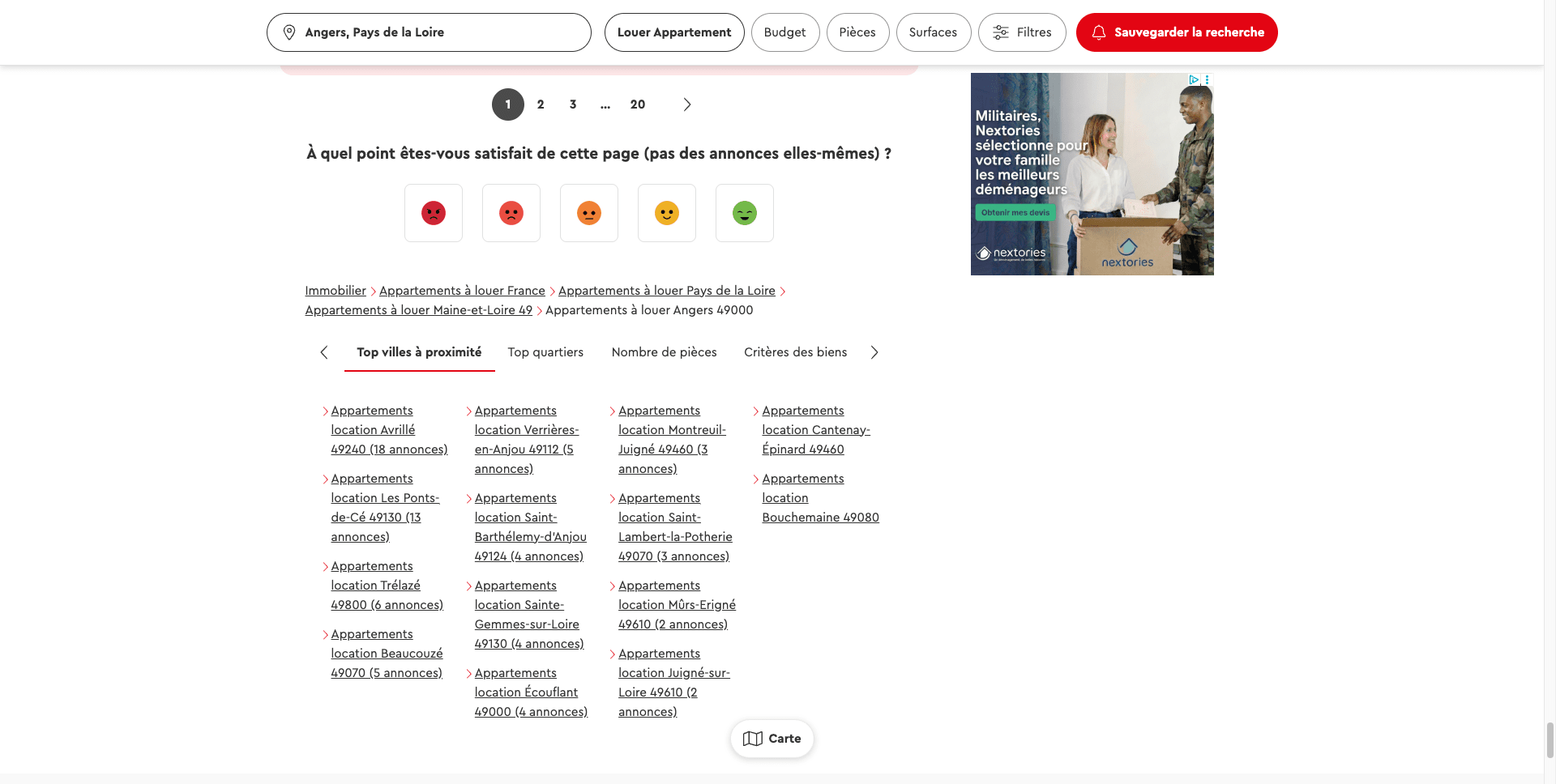This screenshot has height=784, width=1556.
Task: Click the very dissatisfied red face emoji
Action: click(434, 213)
